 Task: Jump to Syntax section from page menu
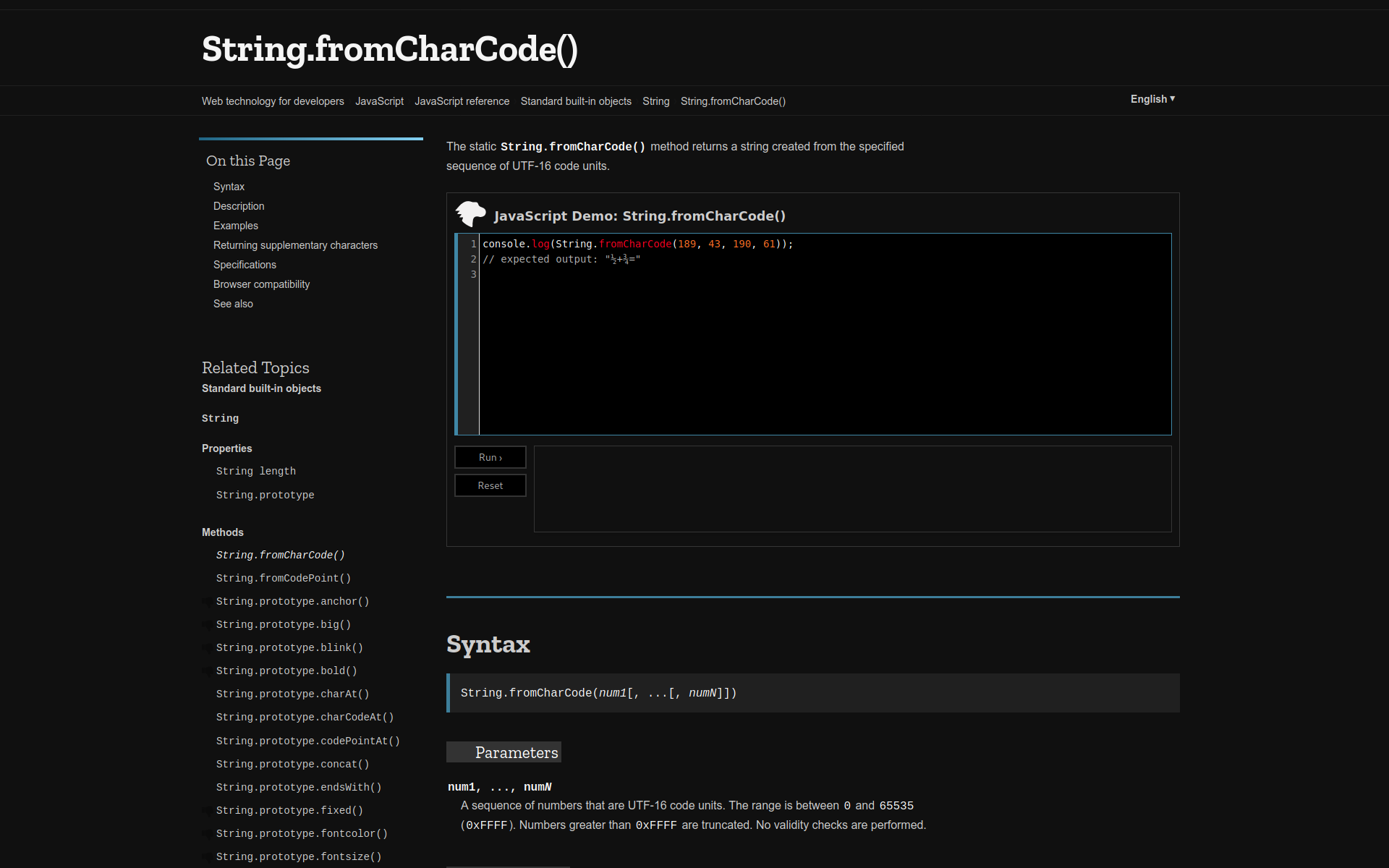(229, 187)
